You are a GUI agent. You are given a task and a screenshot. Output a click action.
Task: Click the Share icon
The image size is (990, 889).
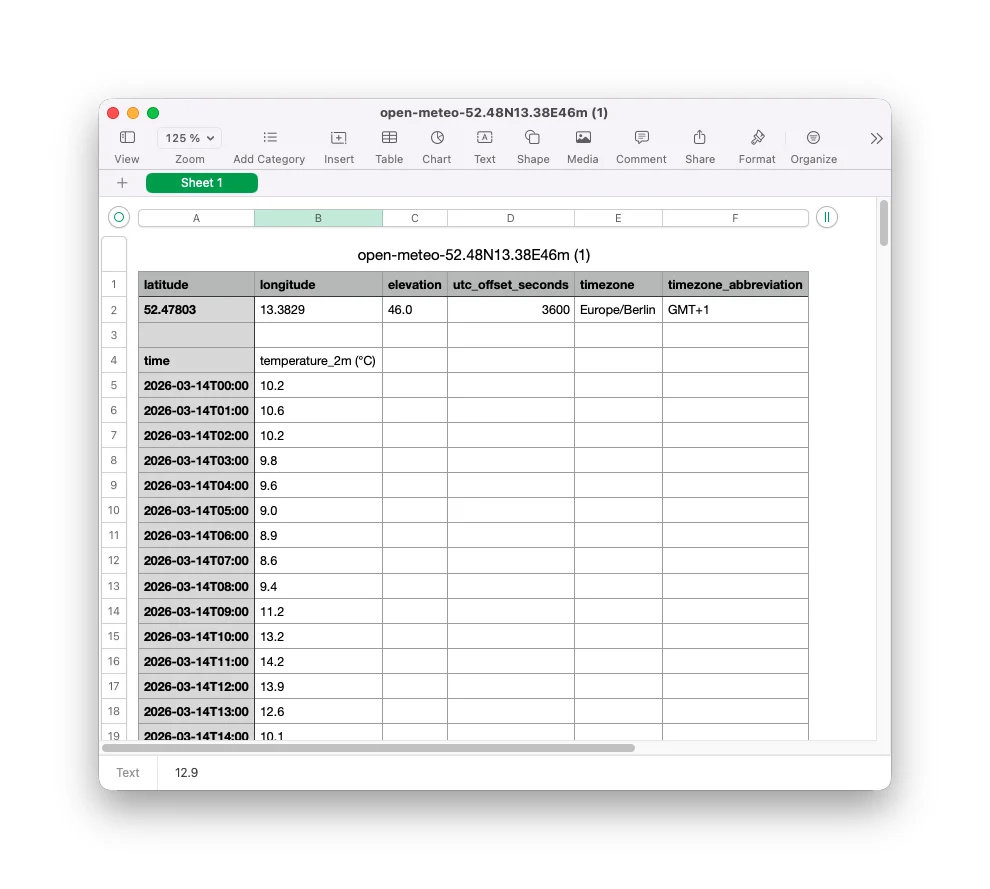coord(699,141)
